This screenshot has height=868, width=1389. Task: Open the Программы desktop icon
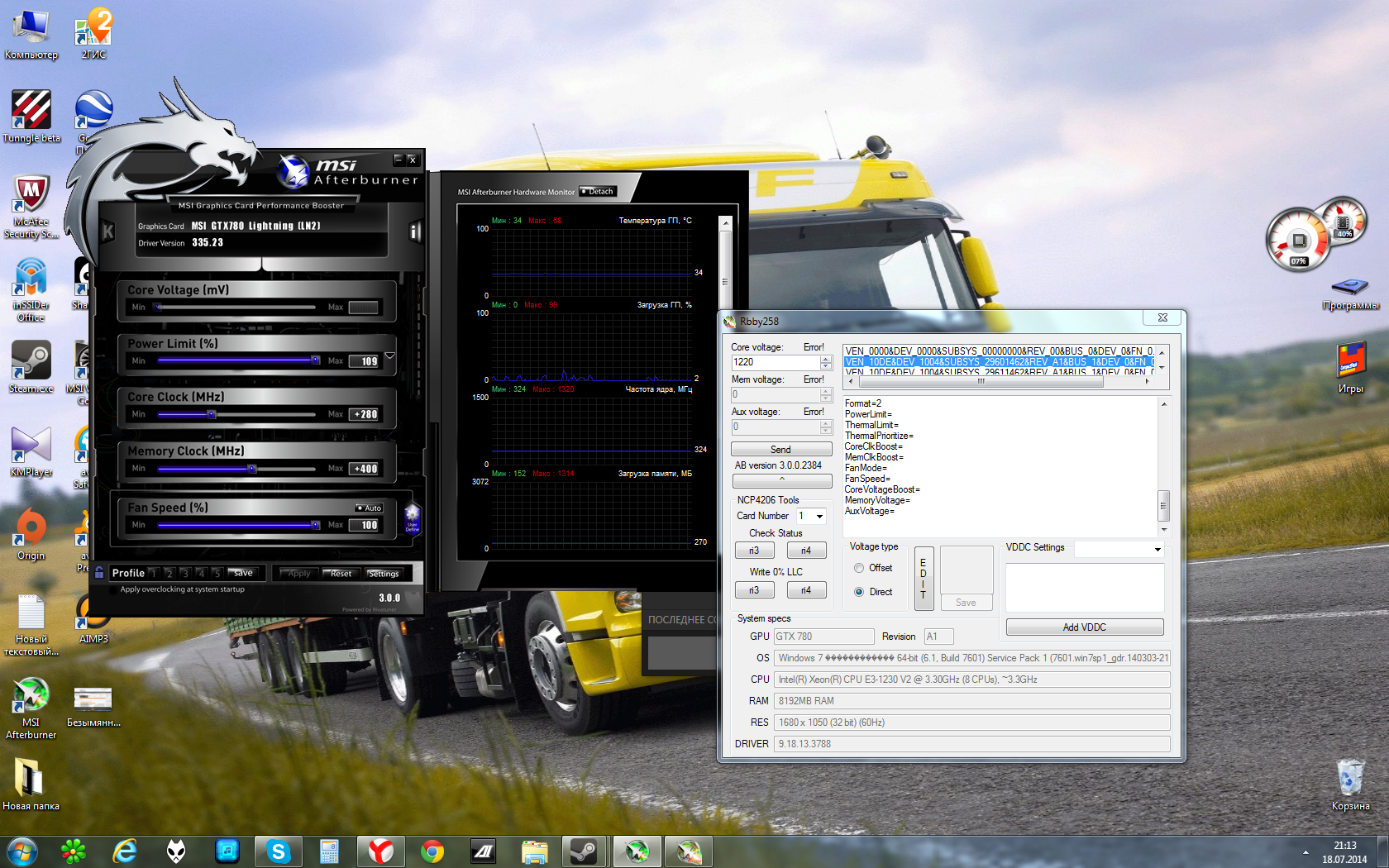tap(1350, 293)
